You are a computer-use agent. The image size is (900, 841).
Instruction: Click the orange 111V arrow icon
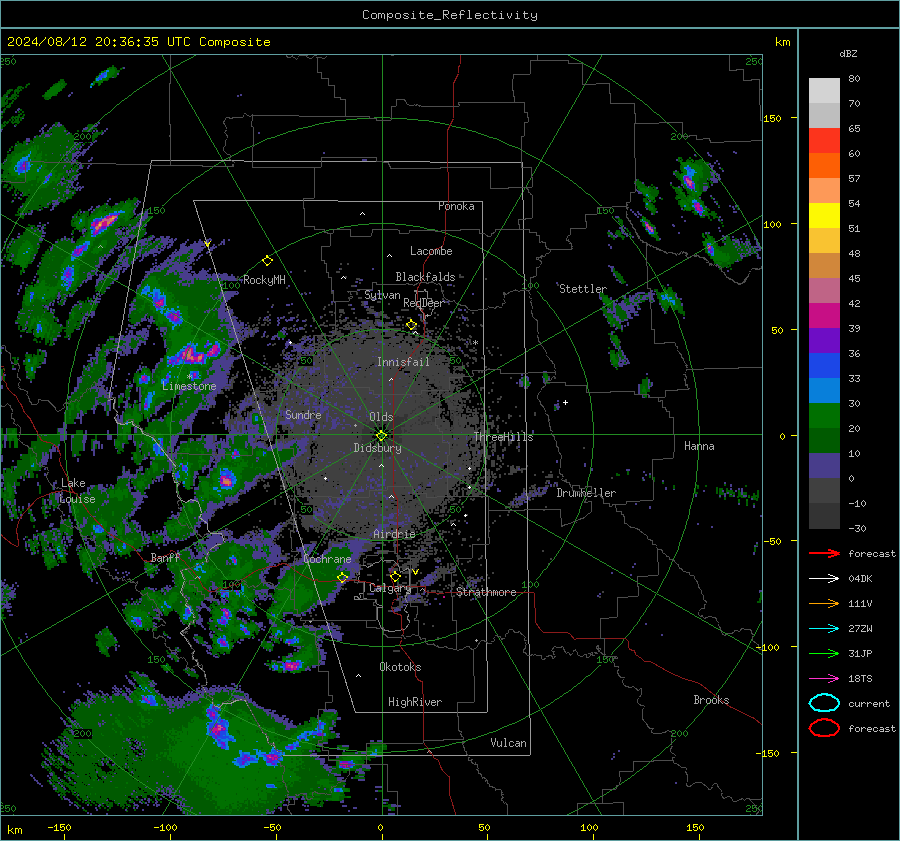[824, 603]
